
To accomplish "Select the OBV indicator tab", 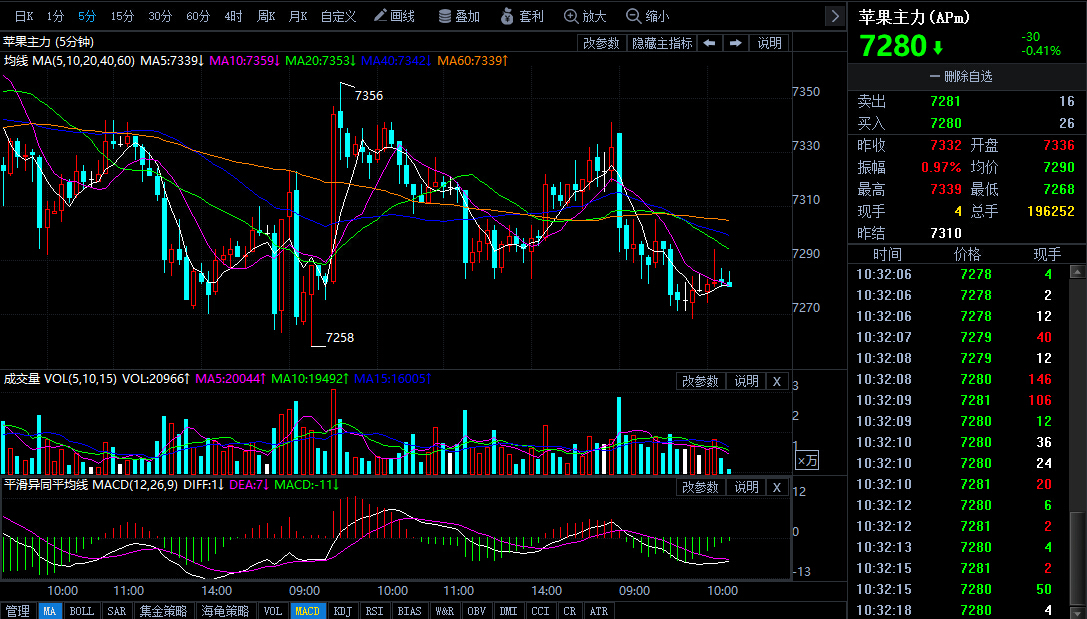I will click(x=476, y=611).
